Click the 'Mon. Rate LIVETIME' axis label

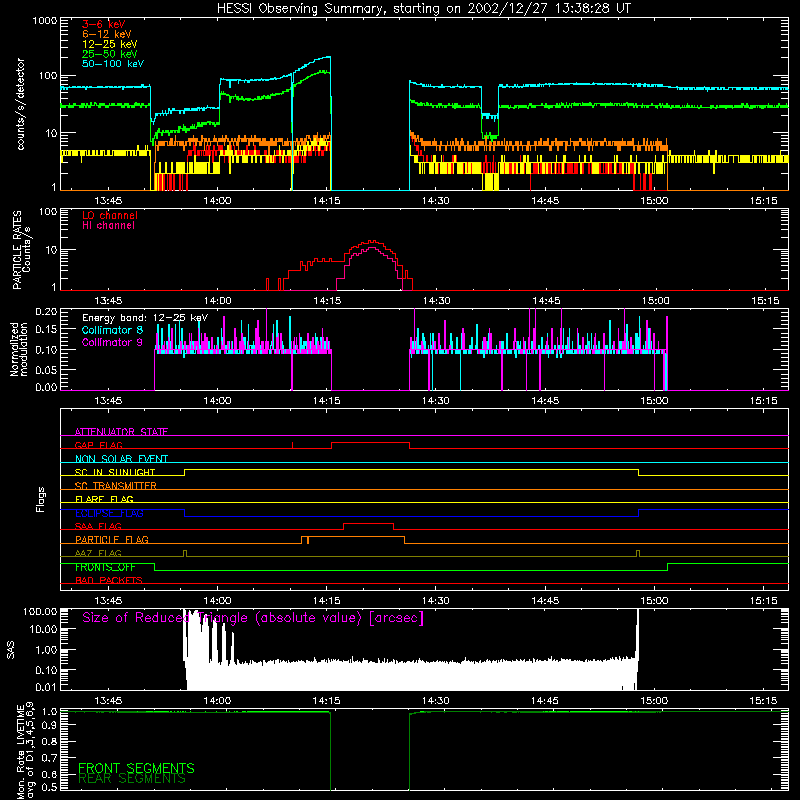pyautogui.click(x=25, y=750)
